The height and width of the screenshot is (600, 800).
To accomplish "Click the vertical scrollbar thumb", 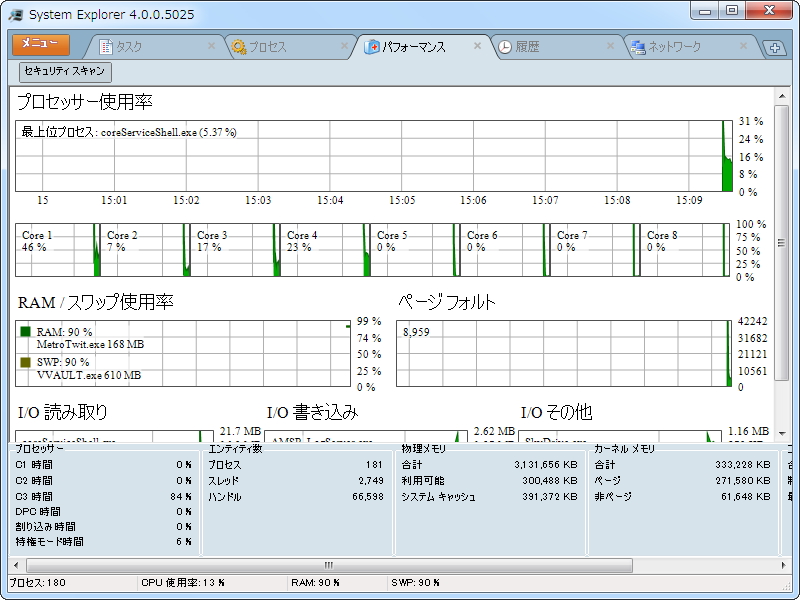I will click(x=782, y=243).
